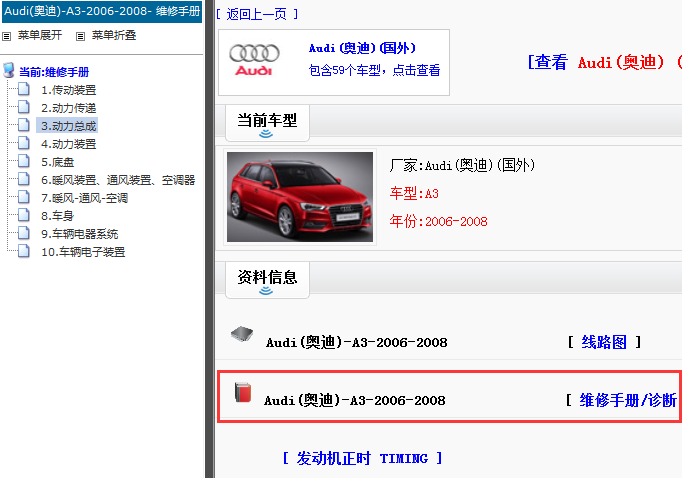The height and width of the screenshot is (478, 682).
Task: Open 8.车身 body section
Action: tap(57, 216)
